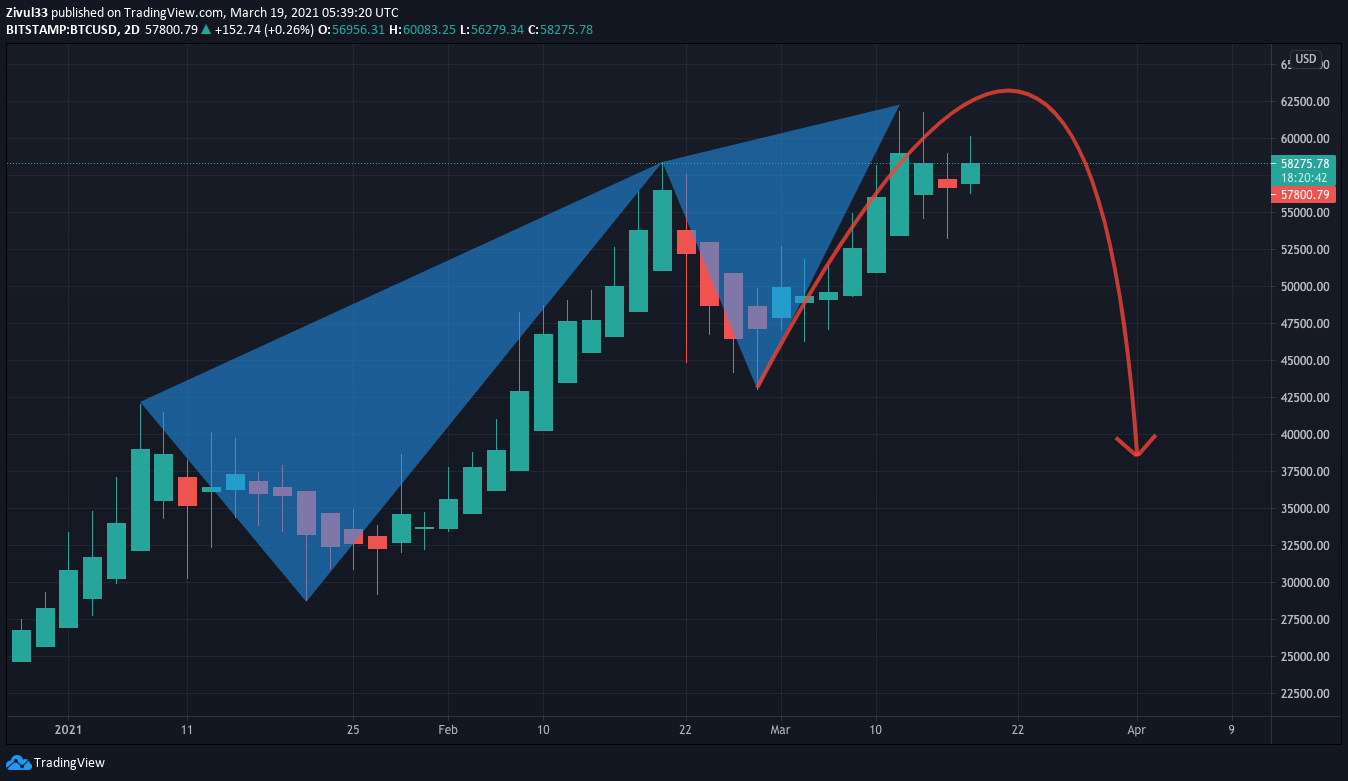Click the 40000.00 price axis label
This screenshot has height=781, width=1348.
[x=1305, y=435]
